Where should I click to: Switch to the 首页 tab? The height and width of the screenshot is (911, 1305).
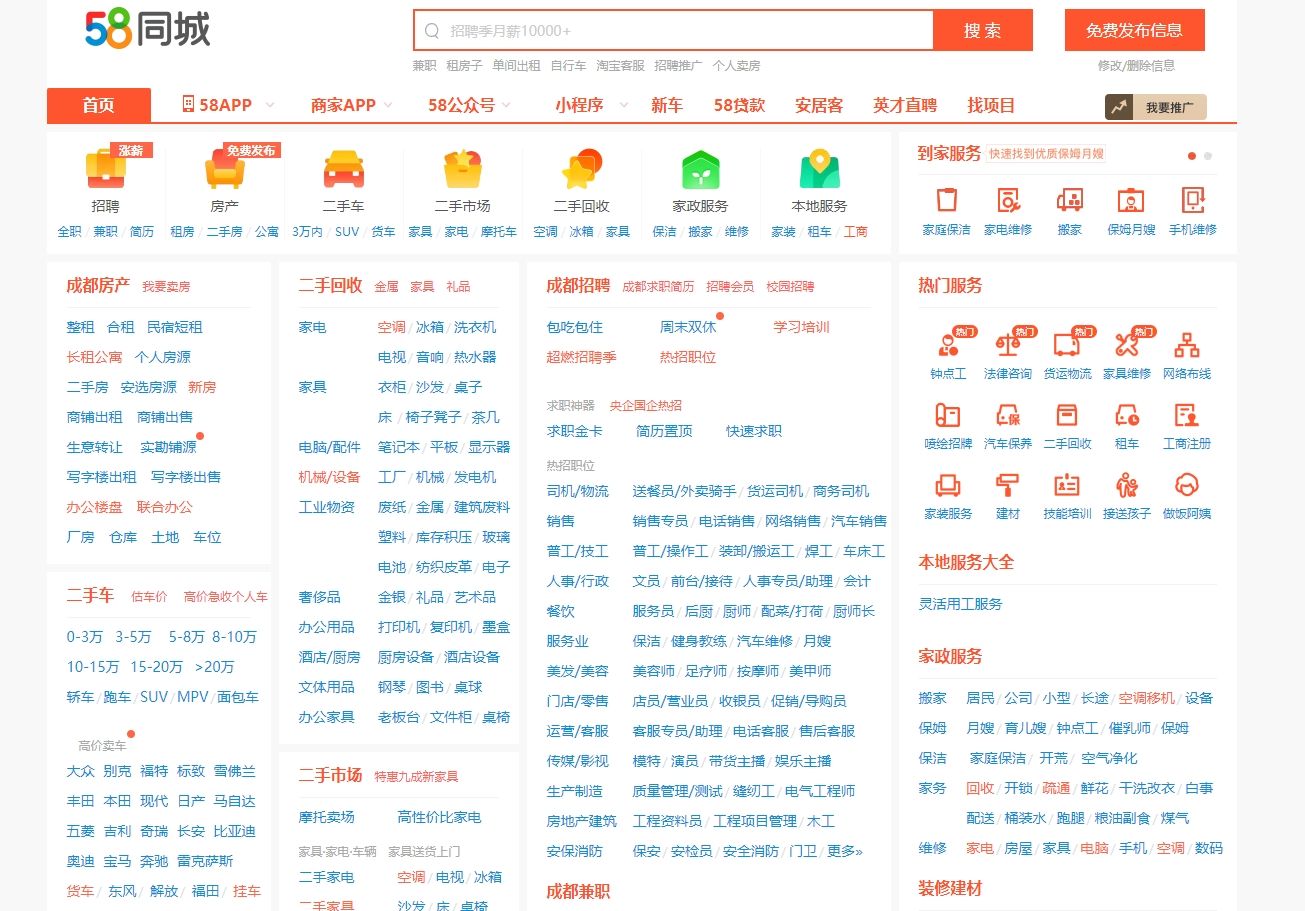[x=98, y=105]
